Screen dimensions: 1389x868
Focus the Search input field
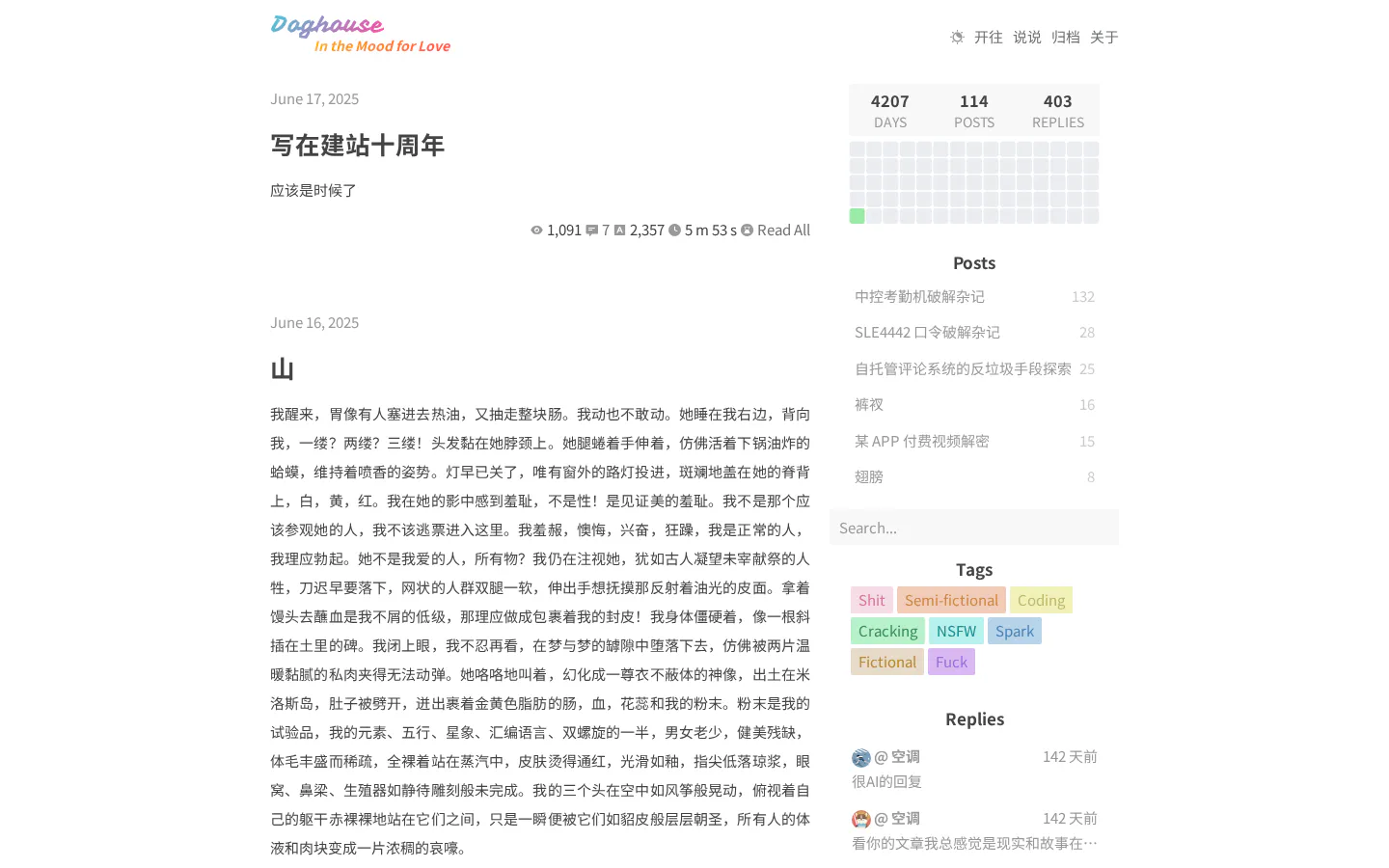974,528
